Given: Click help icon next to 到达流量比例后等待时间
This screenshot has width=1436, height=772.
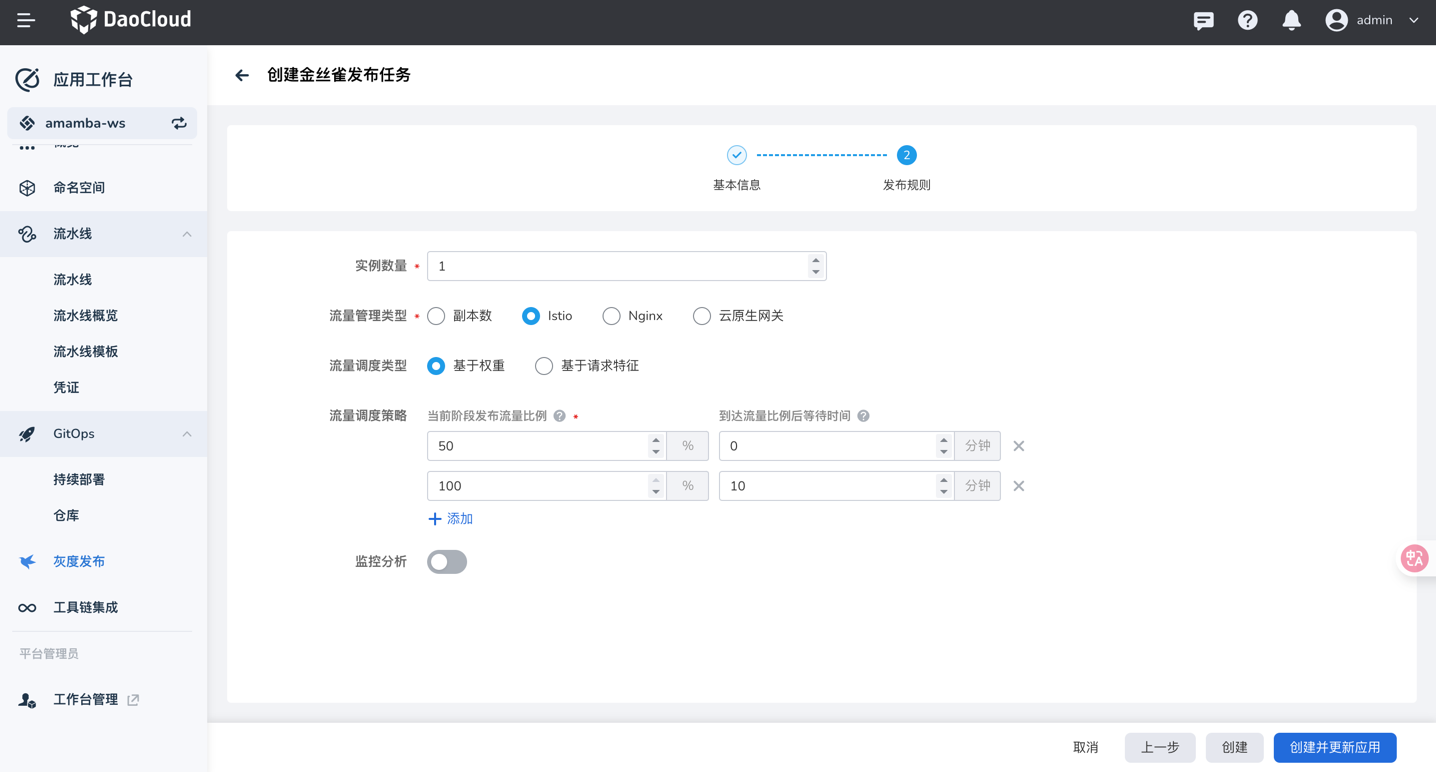Looking at the screenshot, I should point(863,416).
